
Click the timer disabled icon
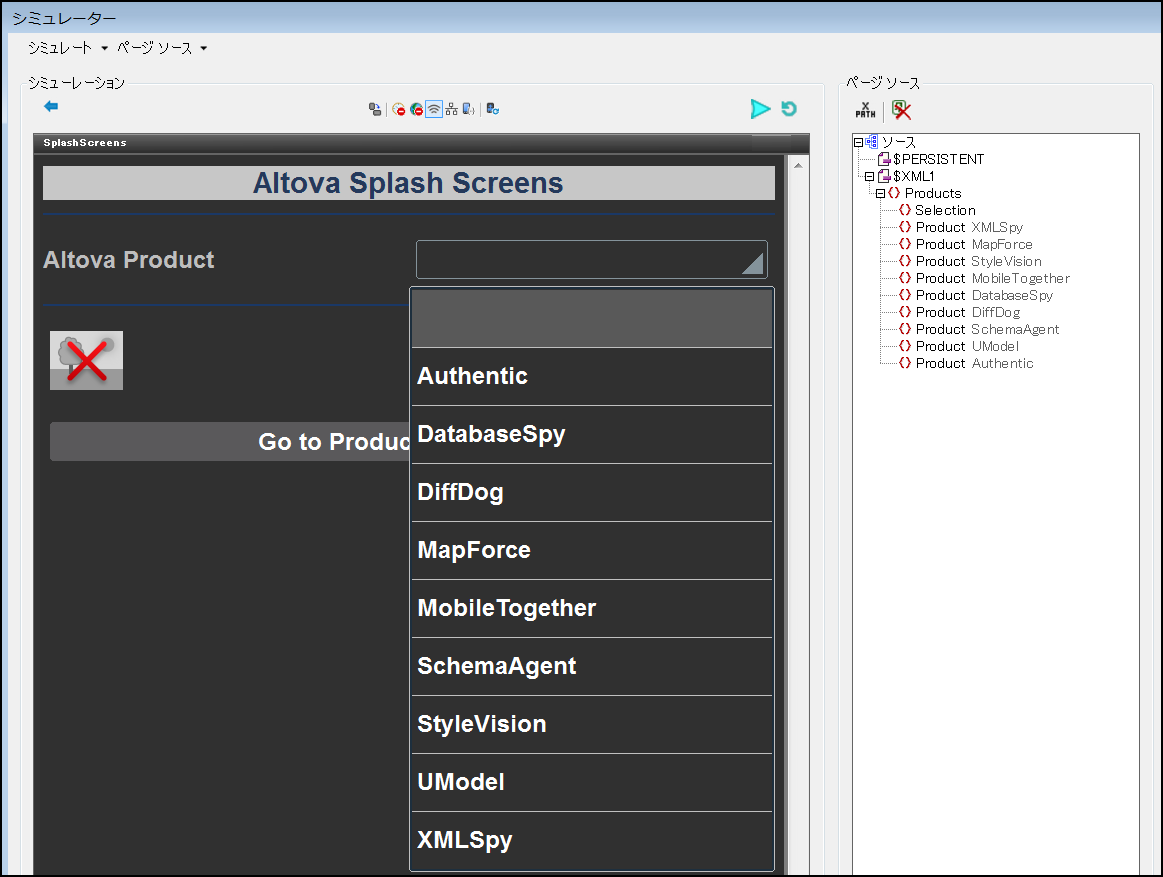point(398,110)
